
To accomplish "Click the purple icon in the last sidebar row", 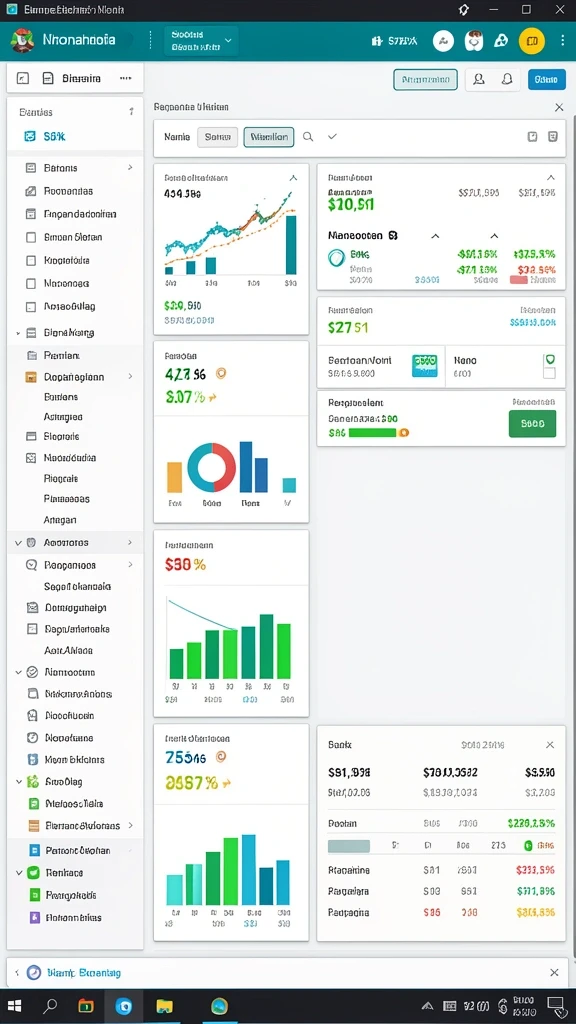I will click(x=35, y=917).
